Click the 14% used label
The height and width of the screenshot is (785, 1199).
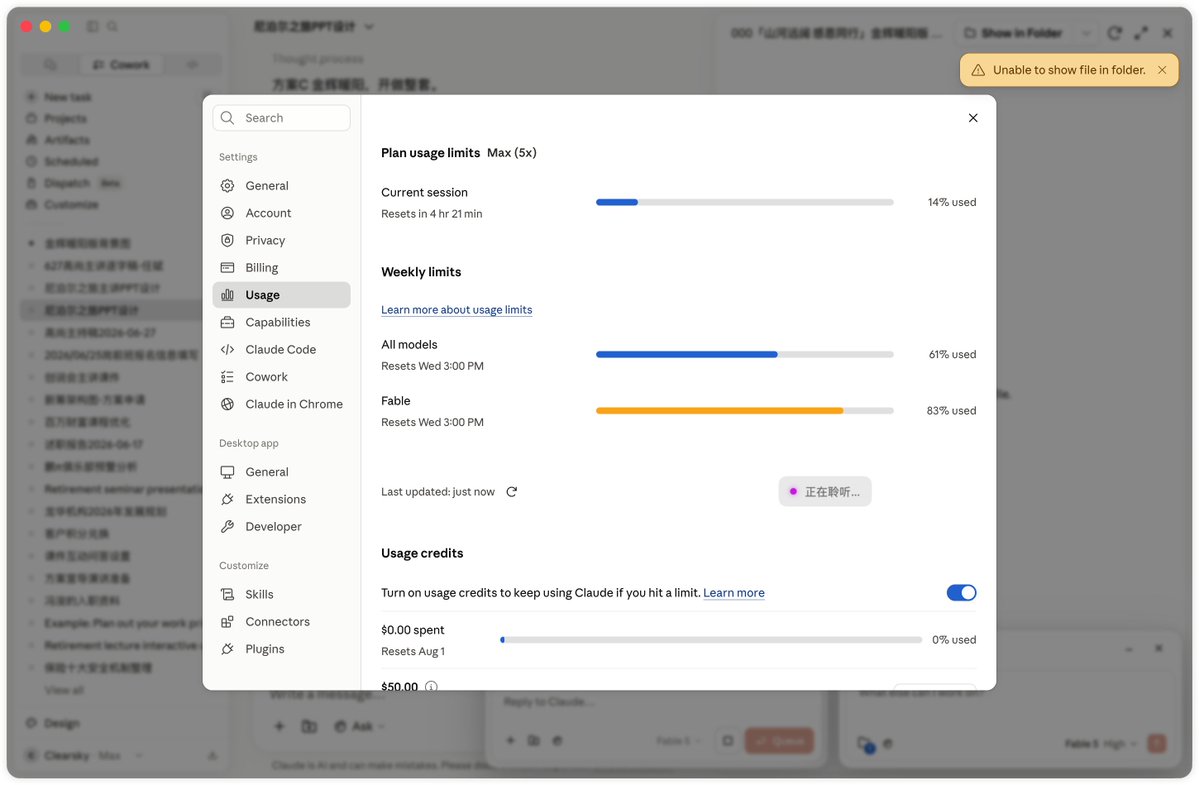(x=951, y=203)
